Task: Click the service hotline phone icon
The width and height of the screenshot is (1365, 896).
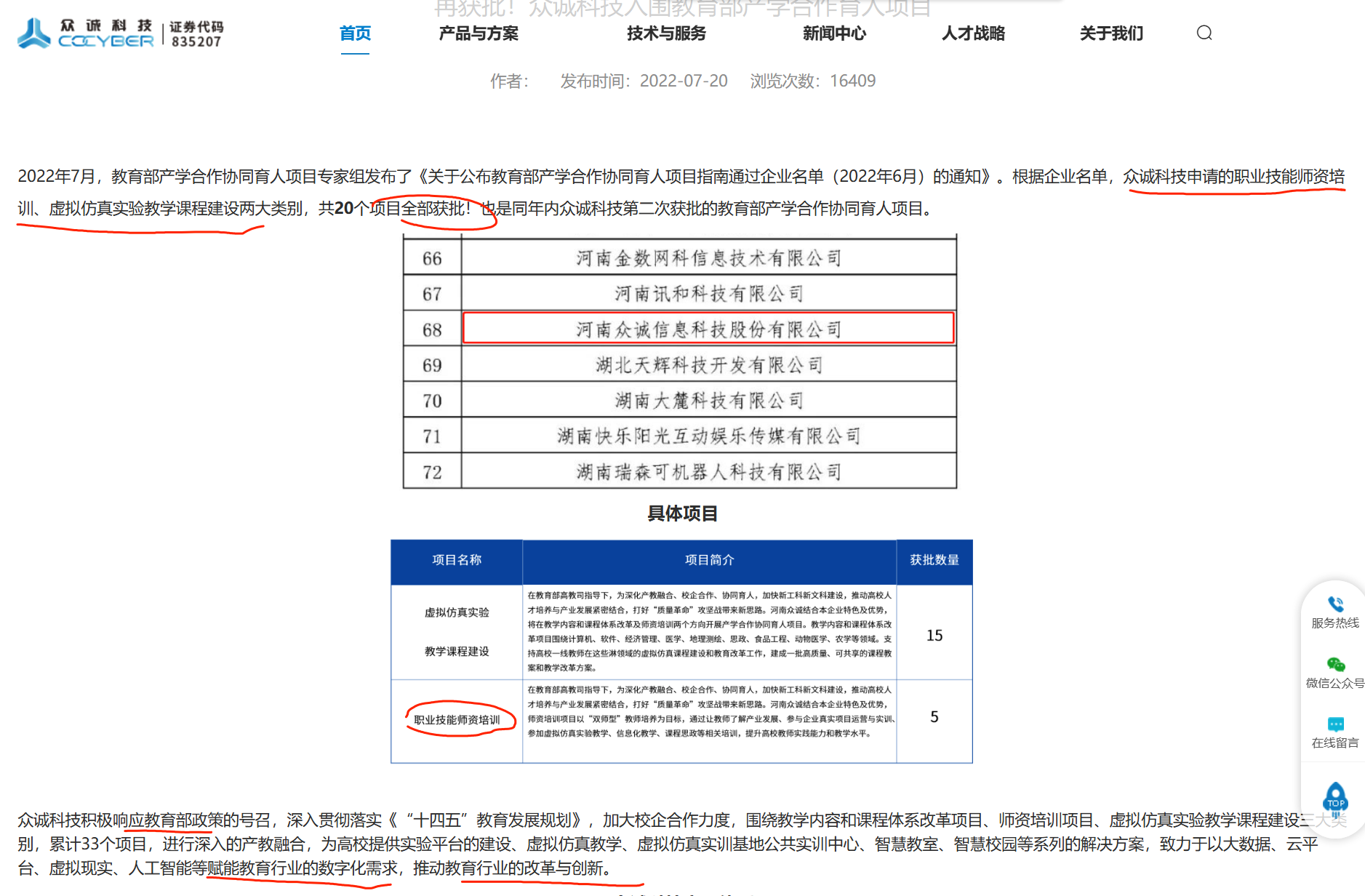Action: (1335, 604)
